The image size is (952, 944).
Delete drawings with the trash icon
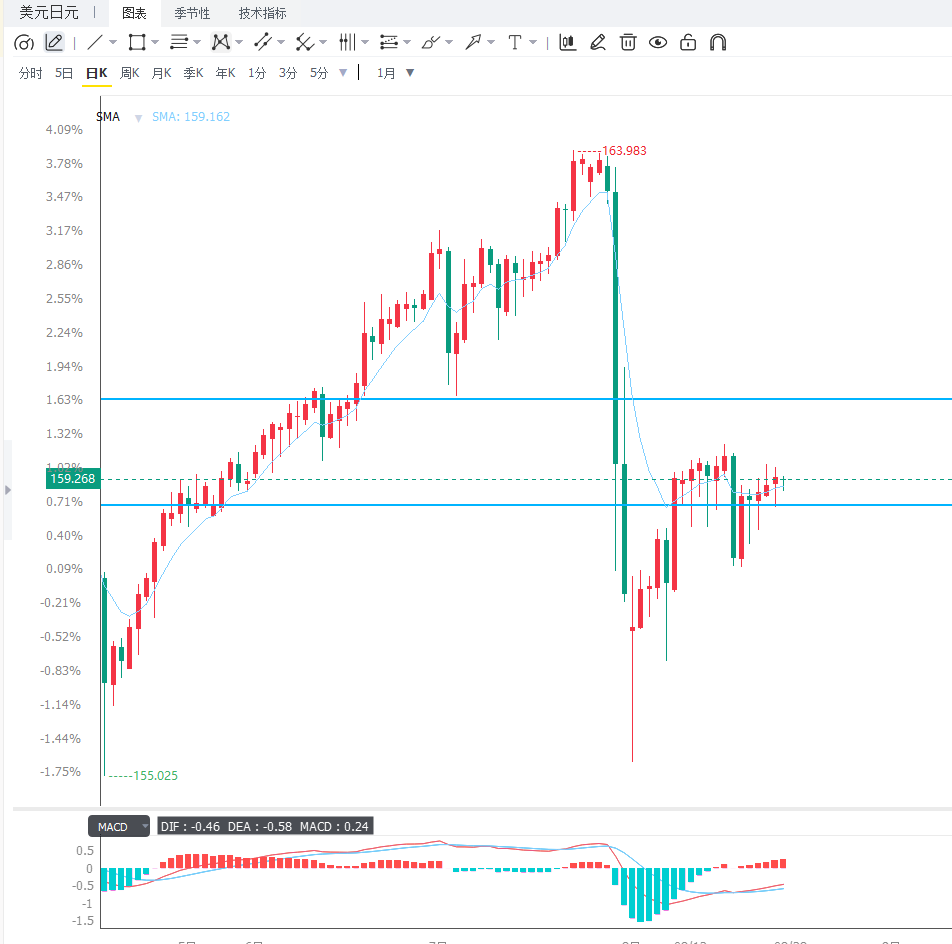coord(628,42)
